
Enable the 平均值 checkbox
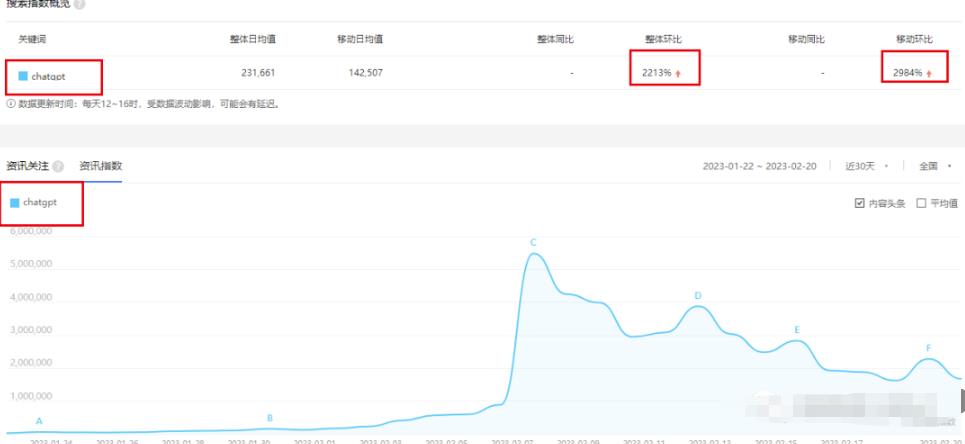(921, 203)
